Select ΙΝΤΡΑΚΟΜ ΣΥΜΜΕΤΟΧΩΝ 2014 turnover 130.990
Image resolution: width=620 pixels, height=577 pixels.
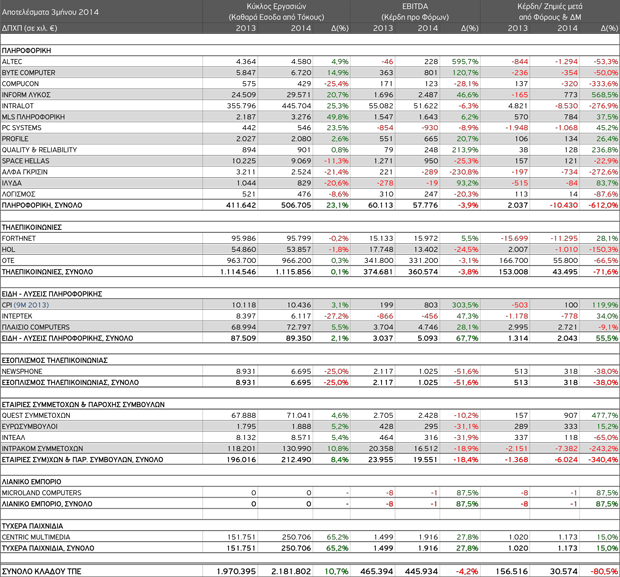(297, 448)
